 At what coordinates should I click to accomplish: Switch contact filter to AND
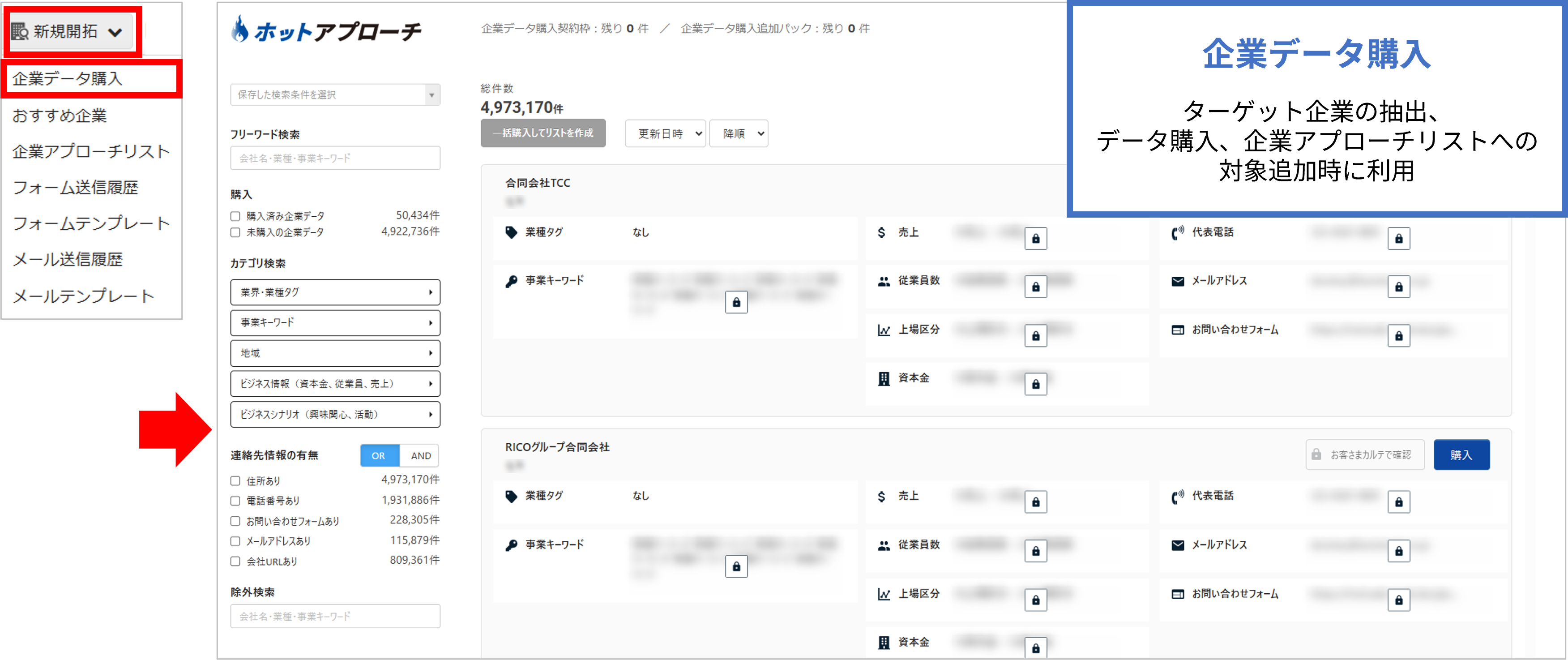tap(420, 455)
